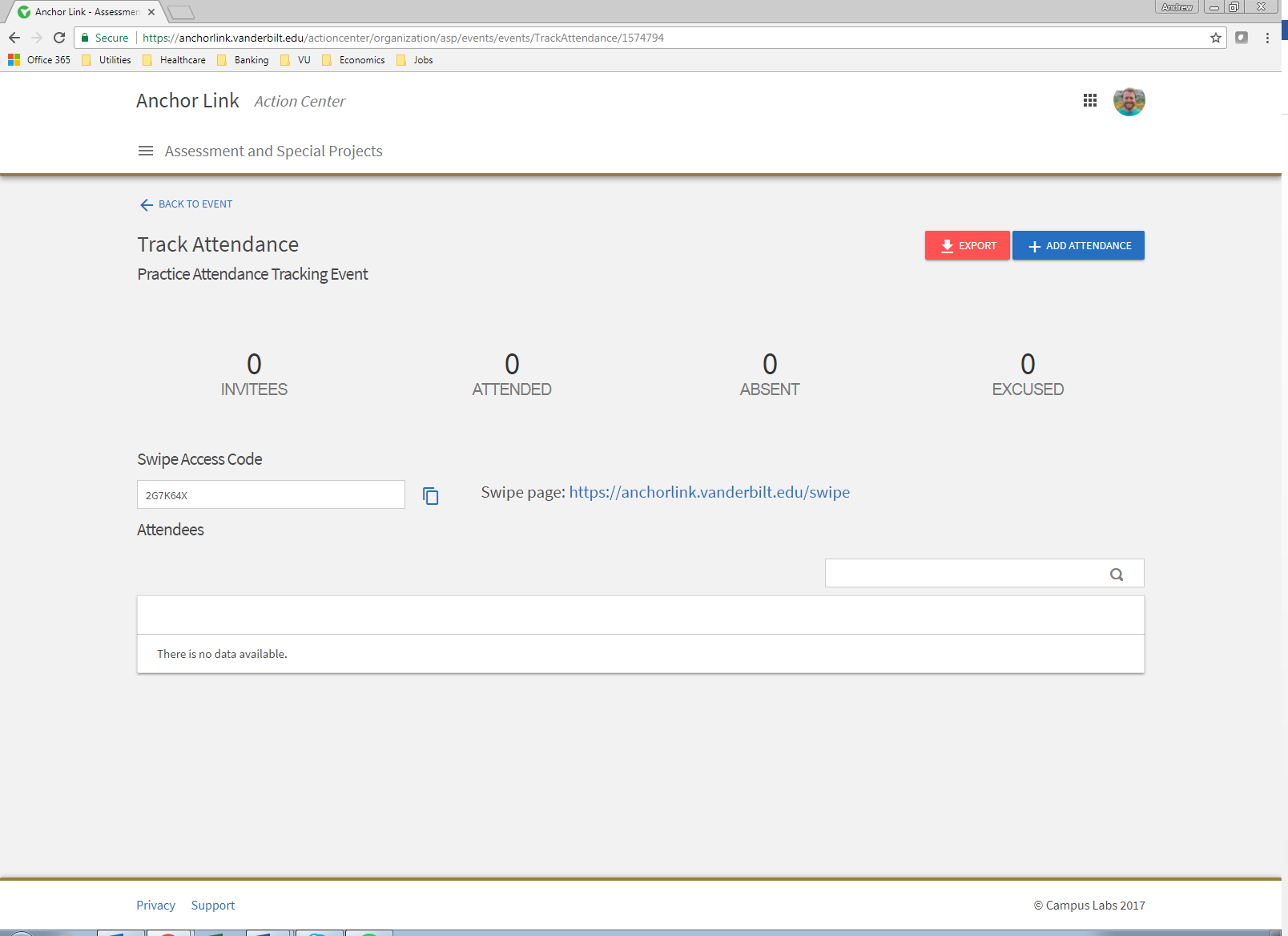Click the browser back arrow
Image resolution: width=1288 pixels, height=936 pixels.
(14, 38)
